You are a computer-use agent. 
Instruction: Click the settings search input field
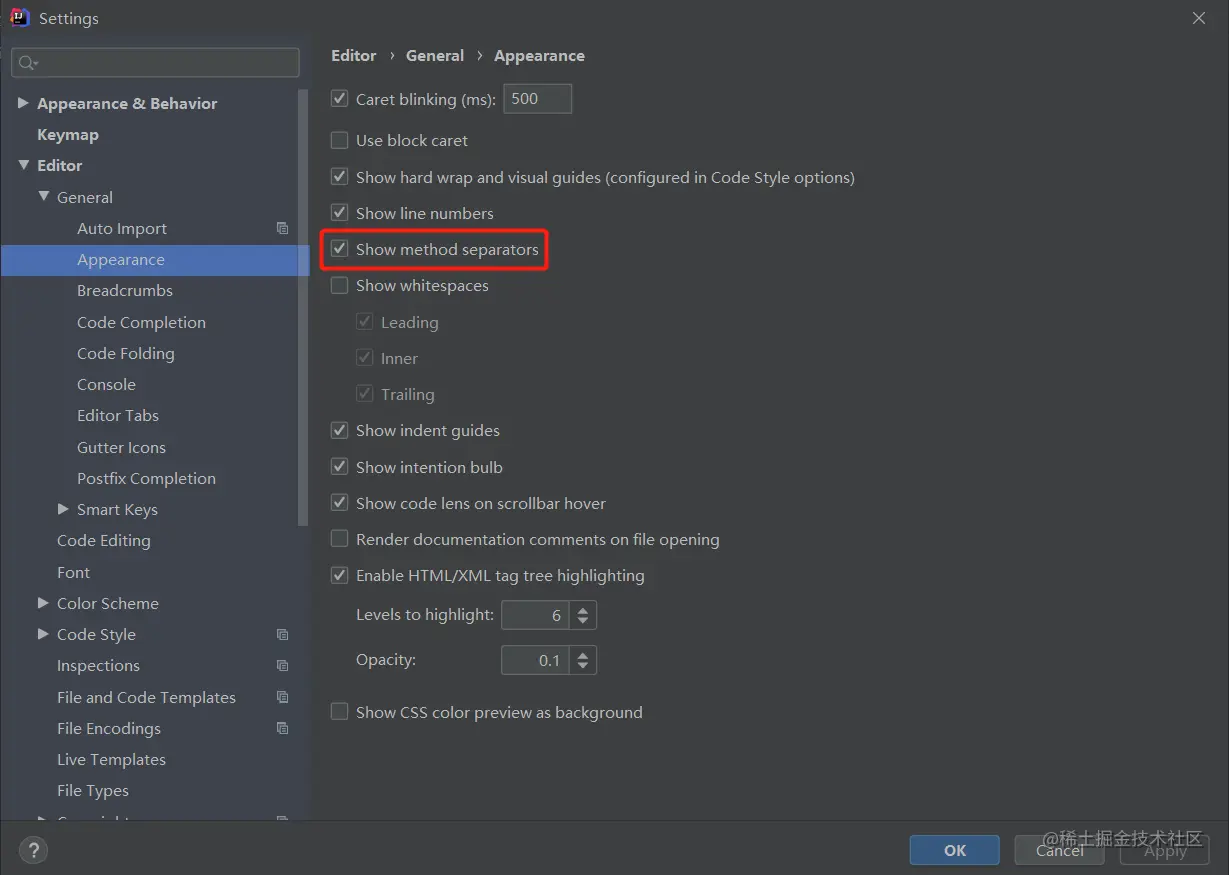click(155, 62)
